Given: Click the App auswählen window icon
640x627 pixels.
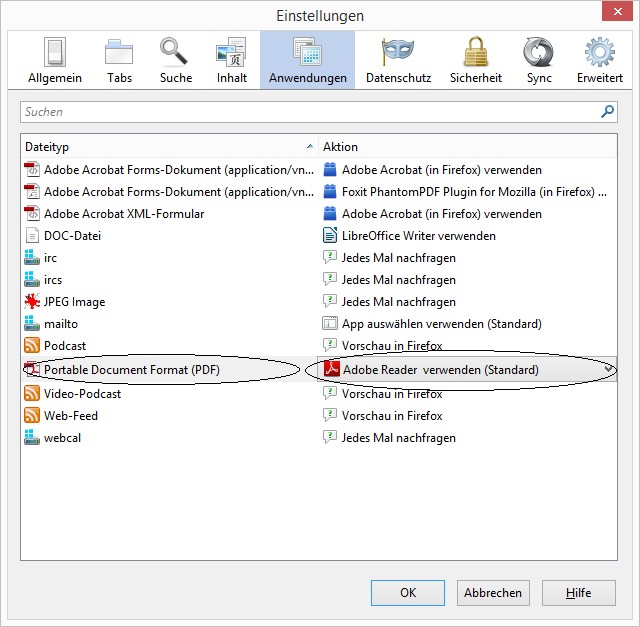Looking at the screenshot, I should tap(330, 323).
